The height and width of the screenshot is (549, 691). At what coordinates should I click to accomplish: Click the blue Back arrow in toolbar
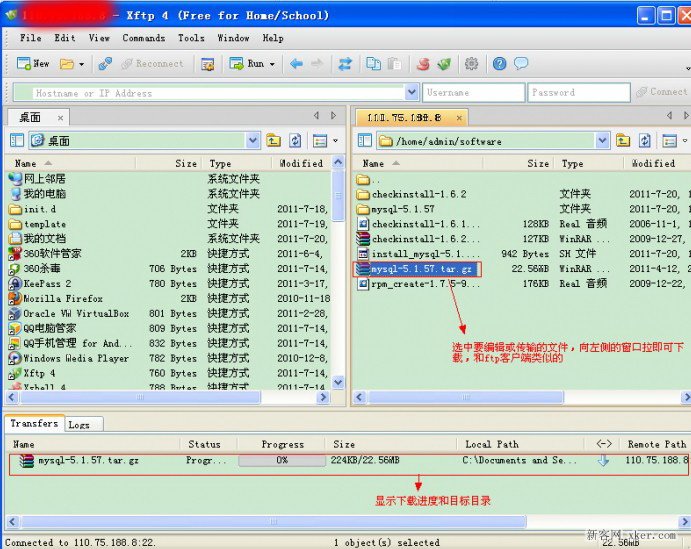pyautogui.click(x=296, y=63)
